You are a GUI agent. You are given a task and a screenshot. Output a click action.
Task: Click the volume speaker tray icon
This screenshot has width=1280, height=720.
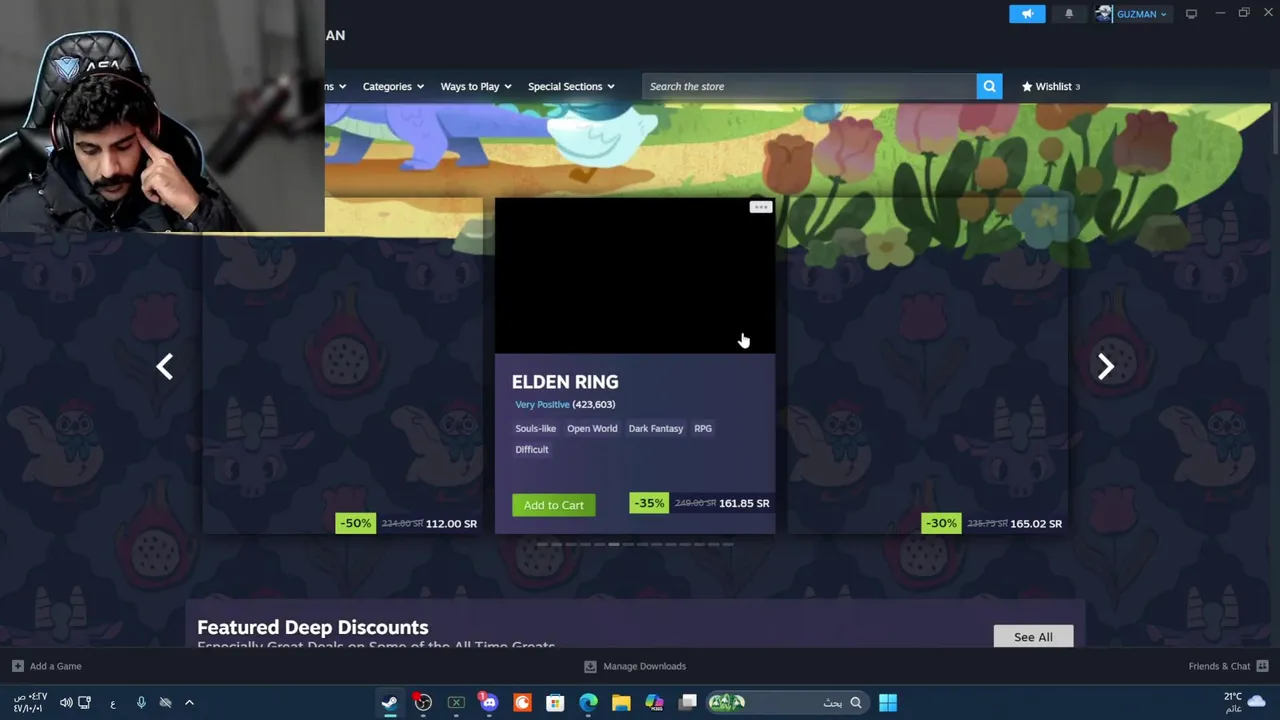click(66, 702)
